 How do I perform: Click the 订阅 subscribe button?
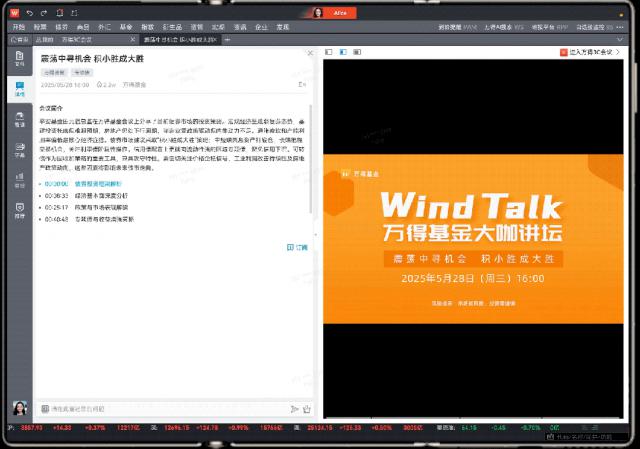(298, 246)
